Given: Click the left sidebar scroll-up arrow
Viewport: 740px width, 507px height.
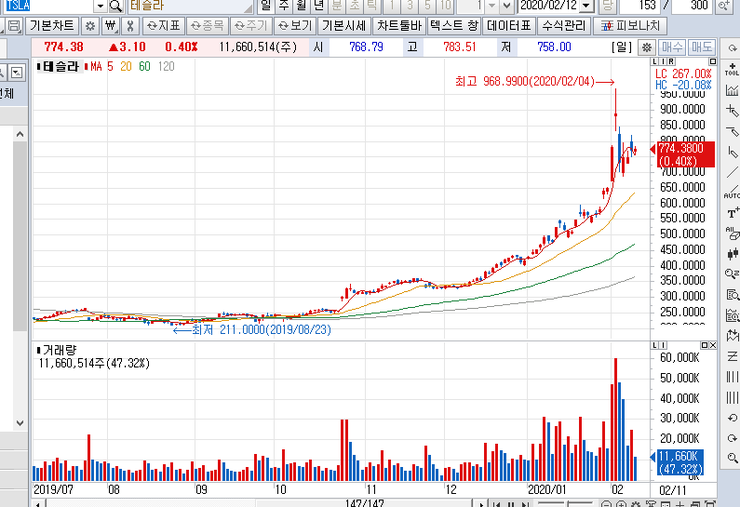Looking at the screenshot, I should point(20,135).
